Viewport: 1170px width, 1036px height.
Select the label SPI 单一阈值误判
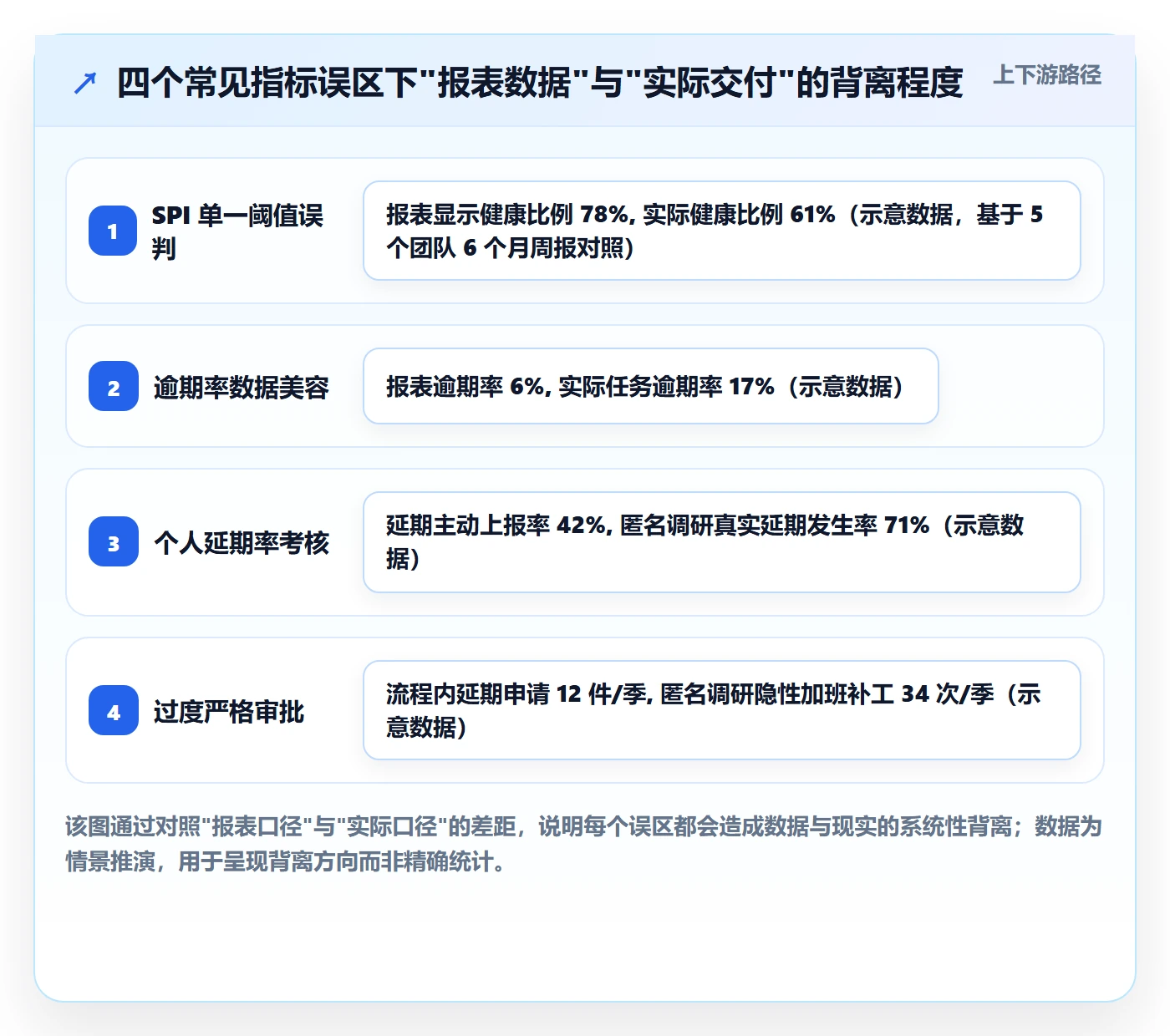(238, 231)
